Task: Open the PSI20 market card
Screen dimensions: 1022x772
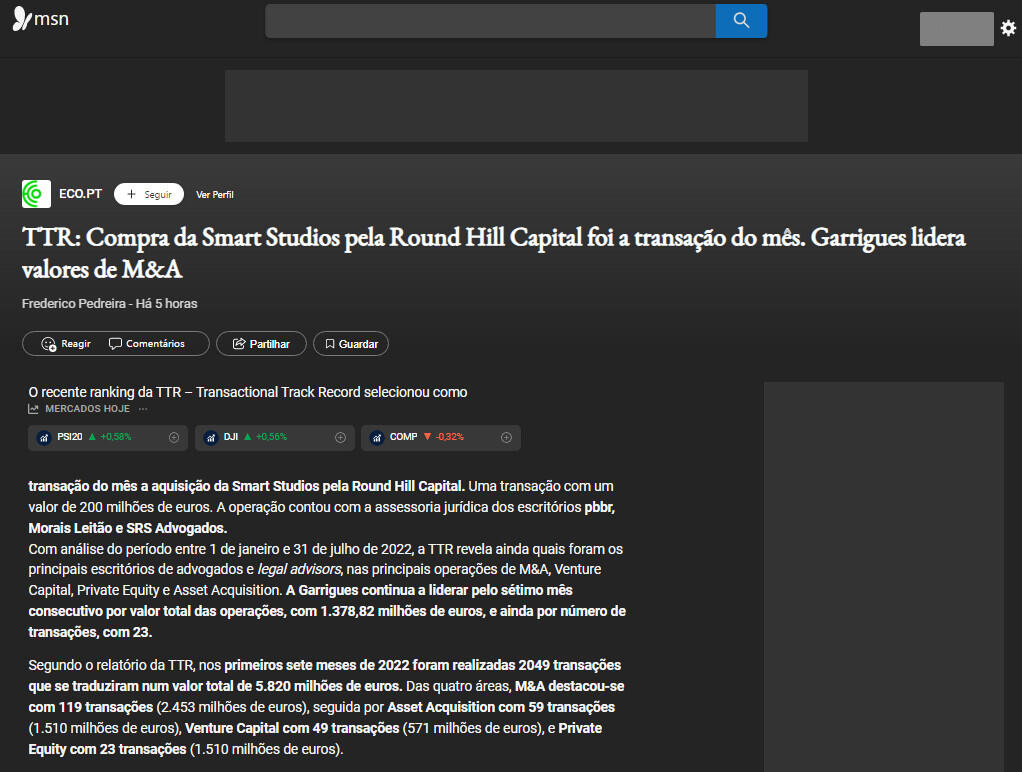Action: [x=108, y=438]
